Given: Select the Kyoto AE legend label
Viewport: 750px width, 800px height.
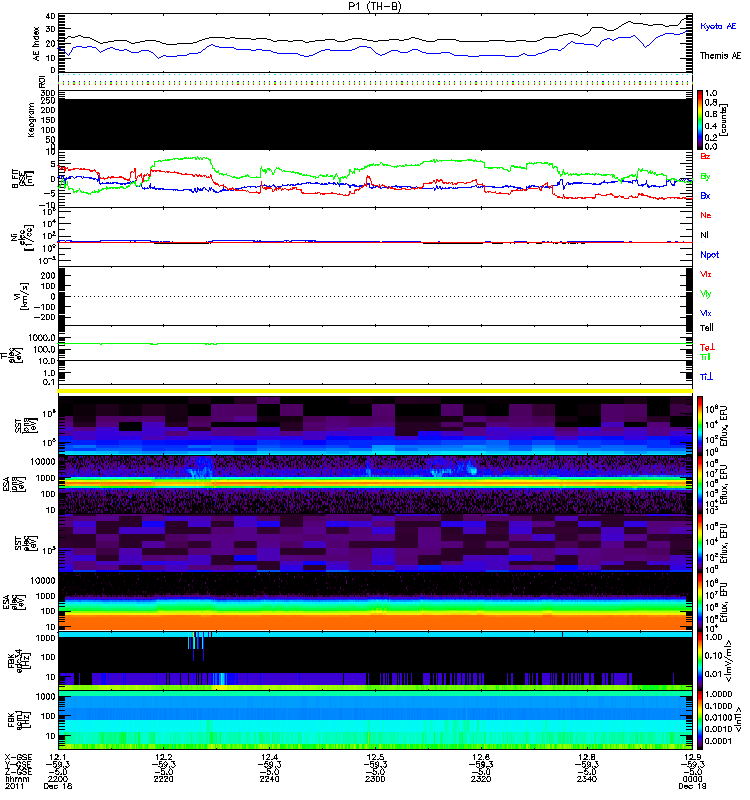Looking at the screenshot, I should (x=718, y=26).
